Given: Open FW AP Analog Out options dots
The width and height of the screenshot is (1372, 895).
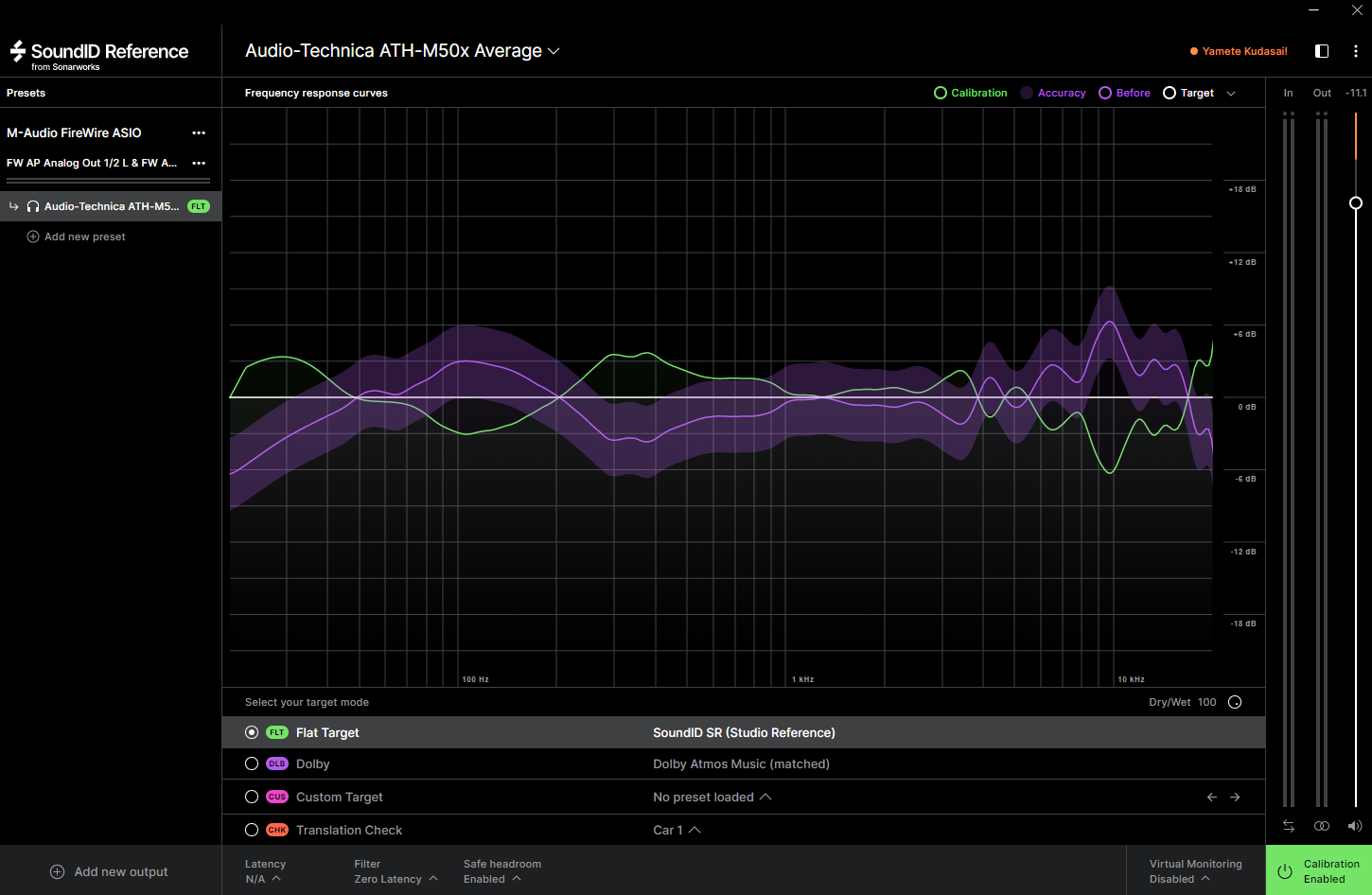Looking at the screenshot, I should [x=199, y=164].
